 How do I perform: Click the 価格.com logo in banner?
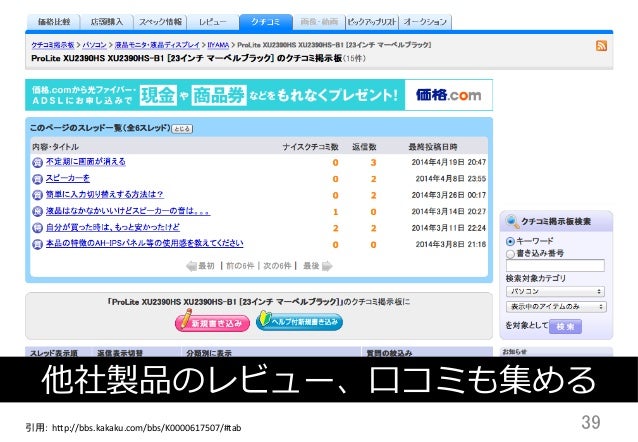coord(448,95)
